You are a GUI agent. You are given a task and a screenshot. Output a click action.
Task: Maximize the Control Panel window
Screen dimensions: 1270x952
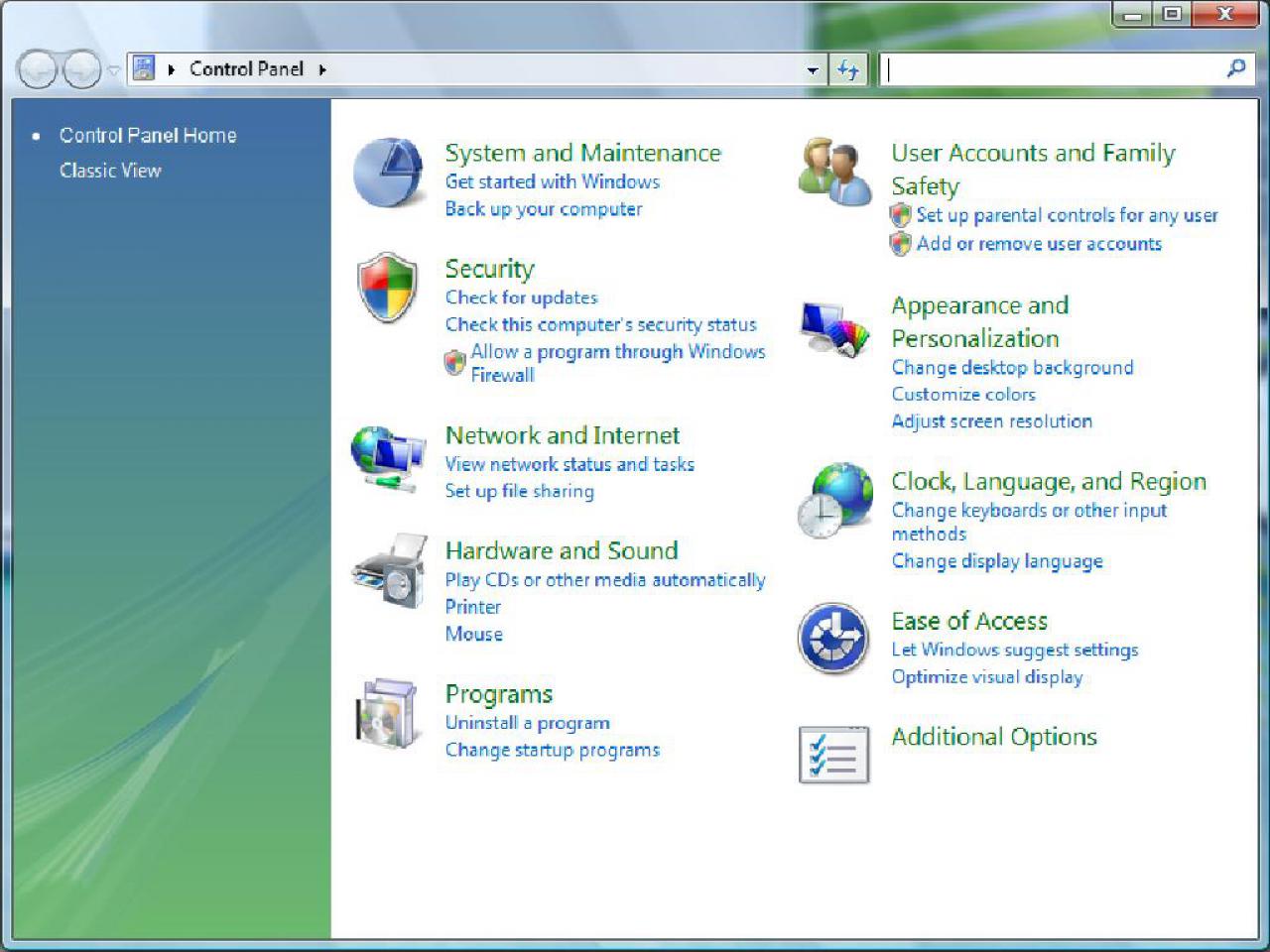coord(1171,15)
